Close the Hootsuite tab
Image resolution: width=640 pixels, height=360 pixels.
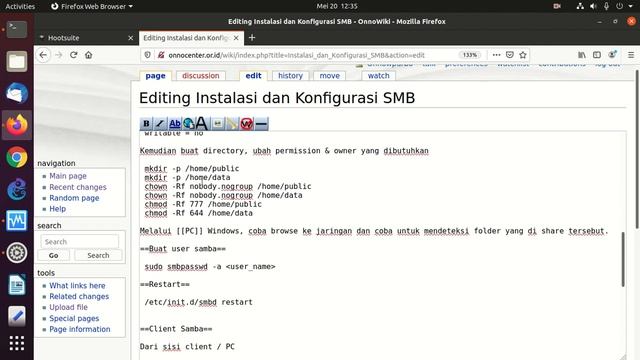131,38
